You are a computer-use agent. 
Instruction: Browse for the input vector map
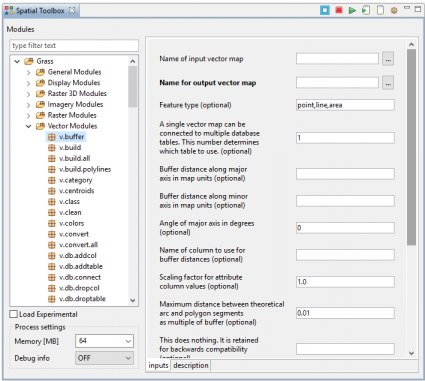388,59
